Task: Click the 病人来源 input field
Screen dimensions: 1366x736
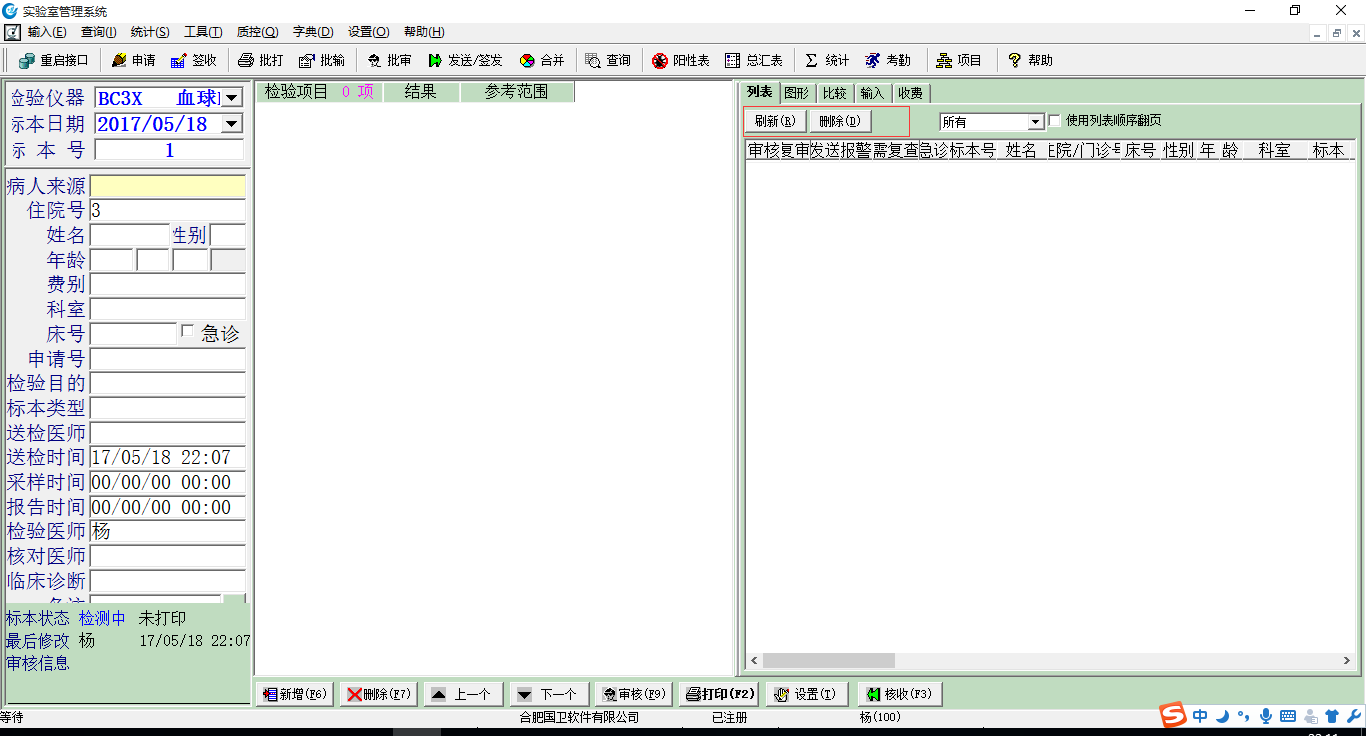Action: click(167, 186)
